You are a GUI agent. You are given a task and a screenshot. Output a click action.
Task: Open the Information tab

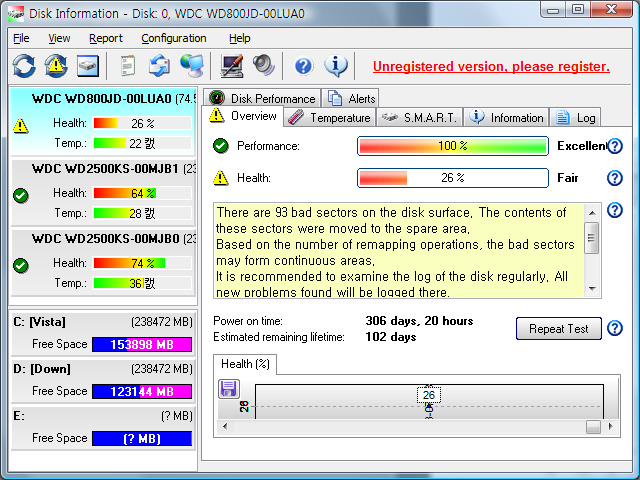point(506,118)
